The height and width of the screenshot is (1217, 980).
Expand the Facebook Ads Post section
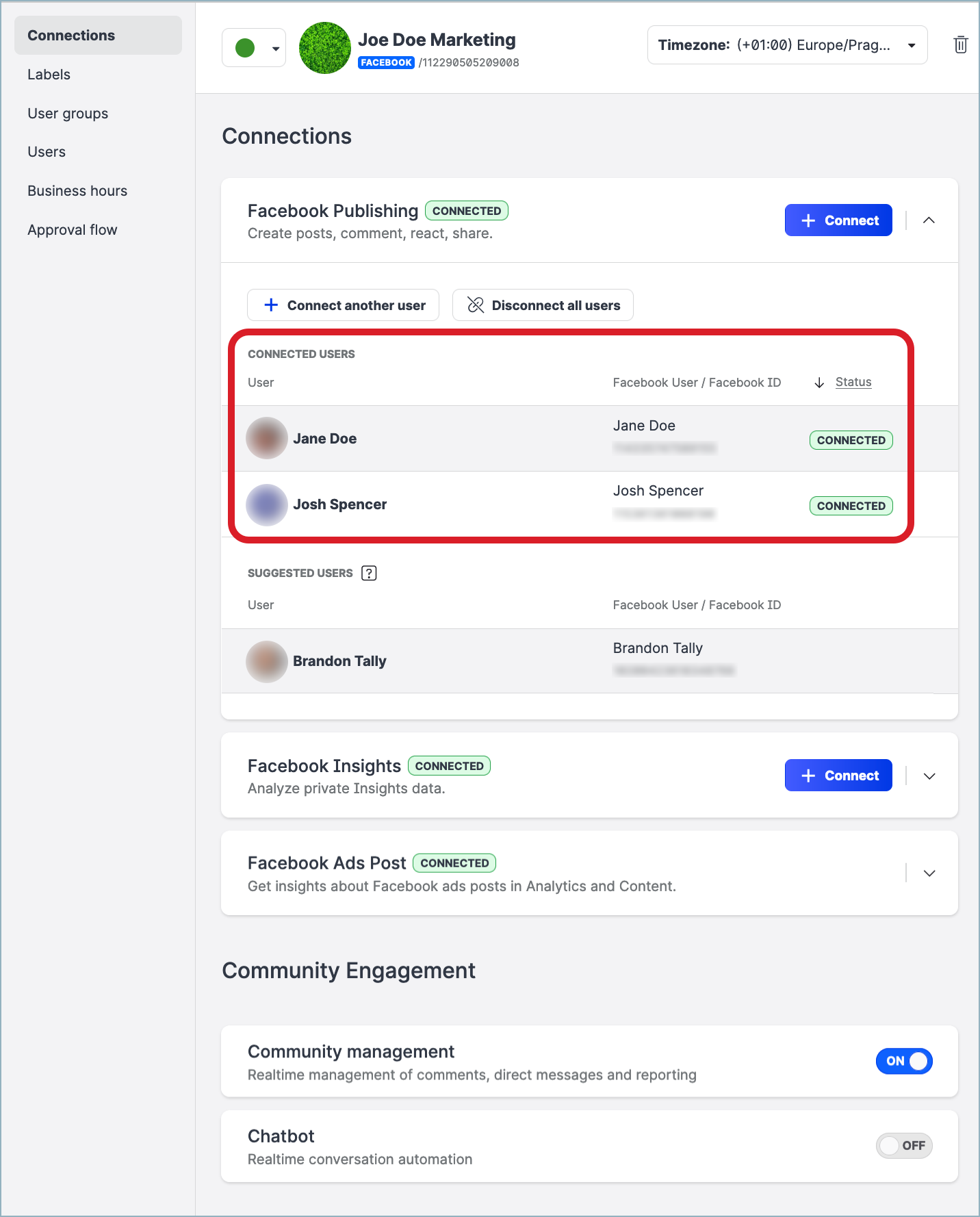click(929, 873)
